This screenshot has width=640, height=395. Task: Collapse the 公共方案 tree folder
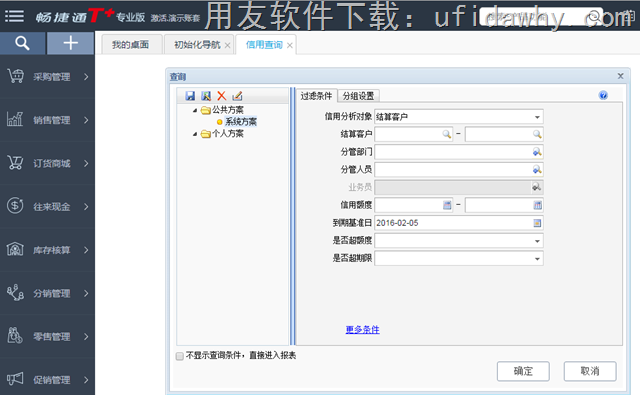tap(195, 110)
